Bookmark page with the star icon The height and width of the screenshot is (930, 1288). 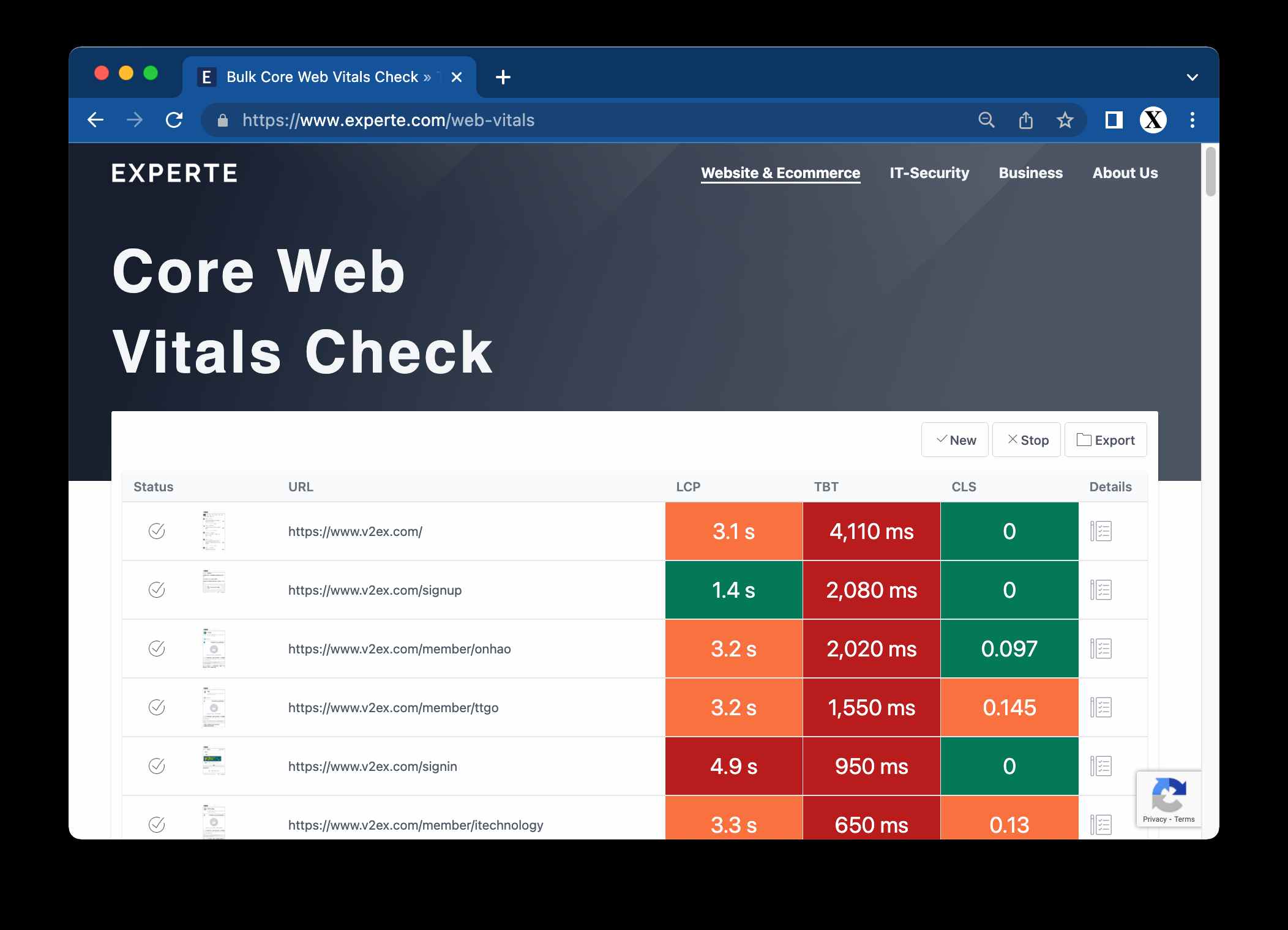(1065, 120)
